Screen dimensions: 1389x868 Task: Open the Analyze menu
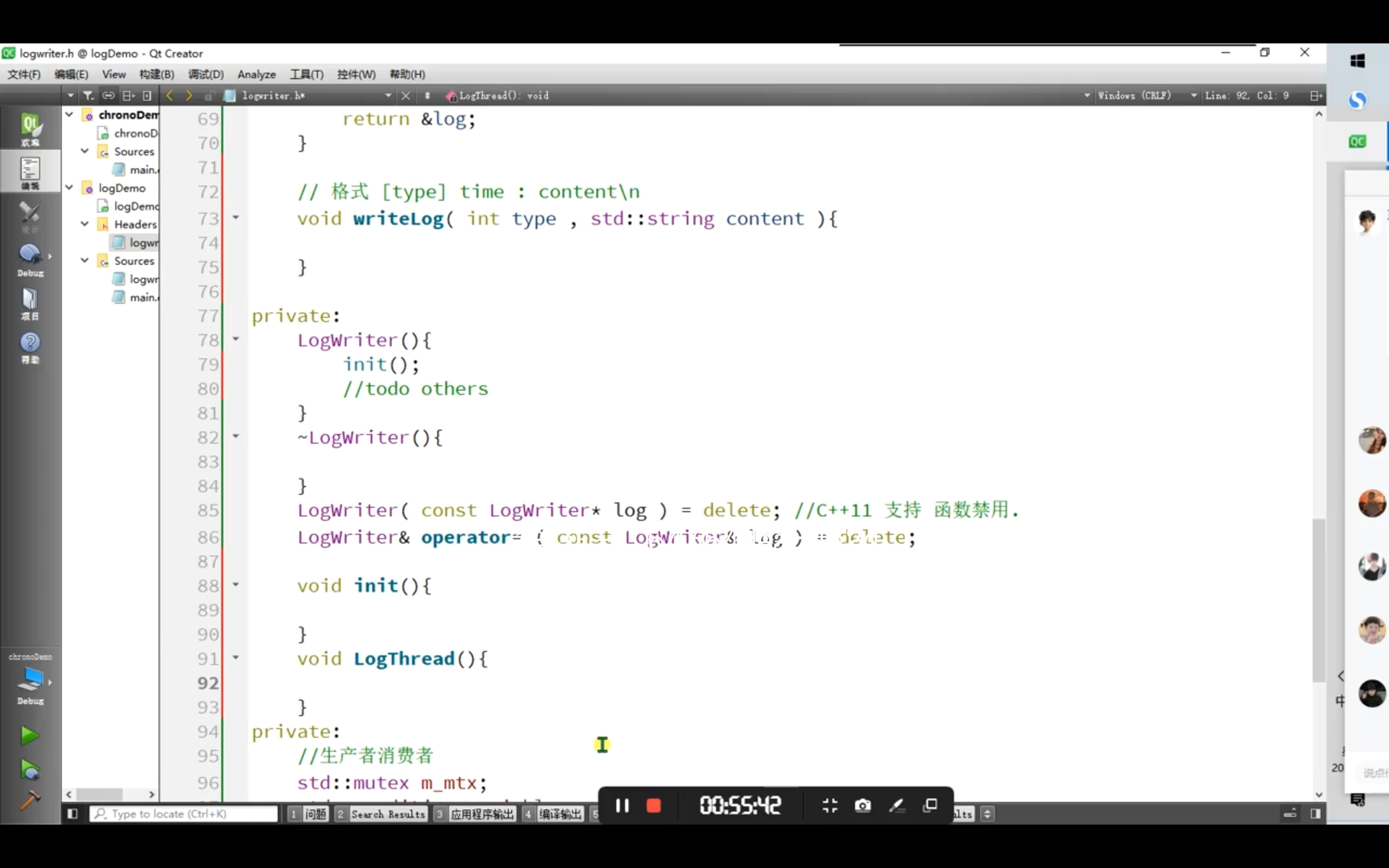[256, 74]
